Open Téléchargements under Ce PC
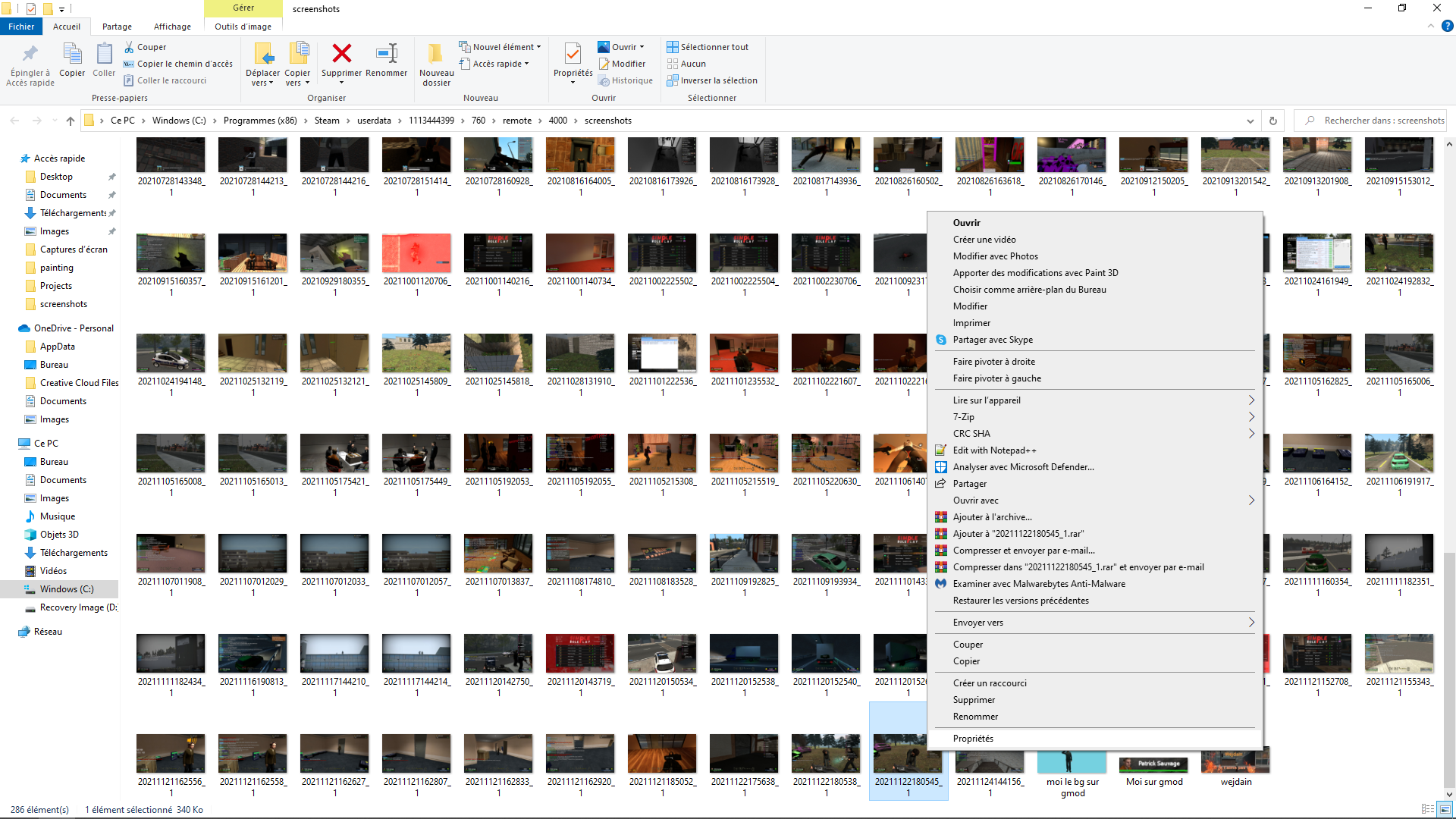The height and width of the screenshot is (819, 1456). point(74,553)
